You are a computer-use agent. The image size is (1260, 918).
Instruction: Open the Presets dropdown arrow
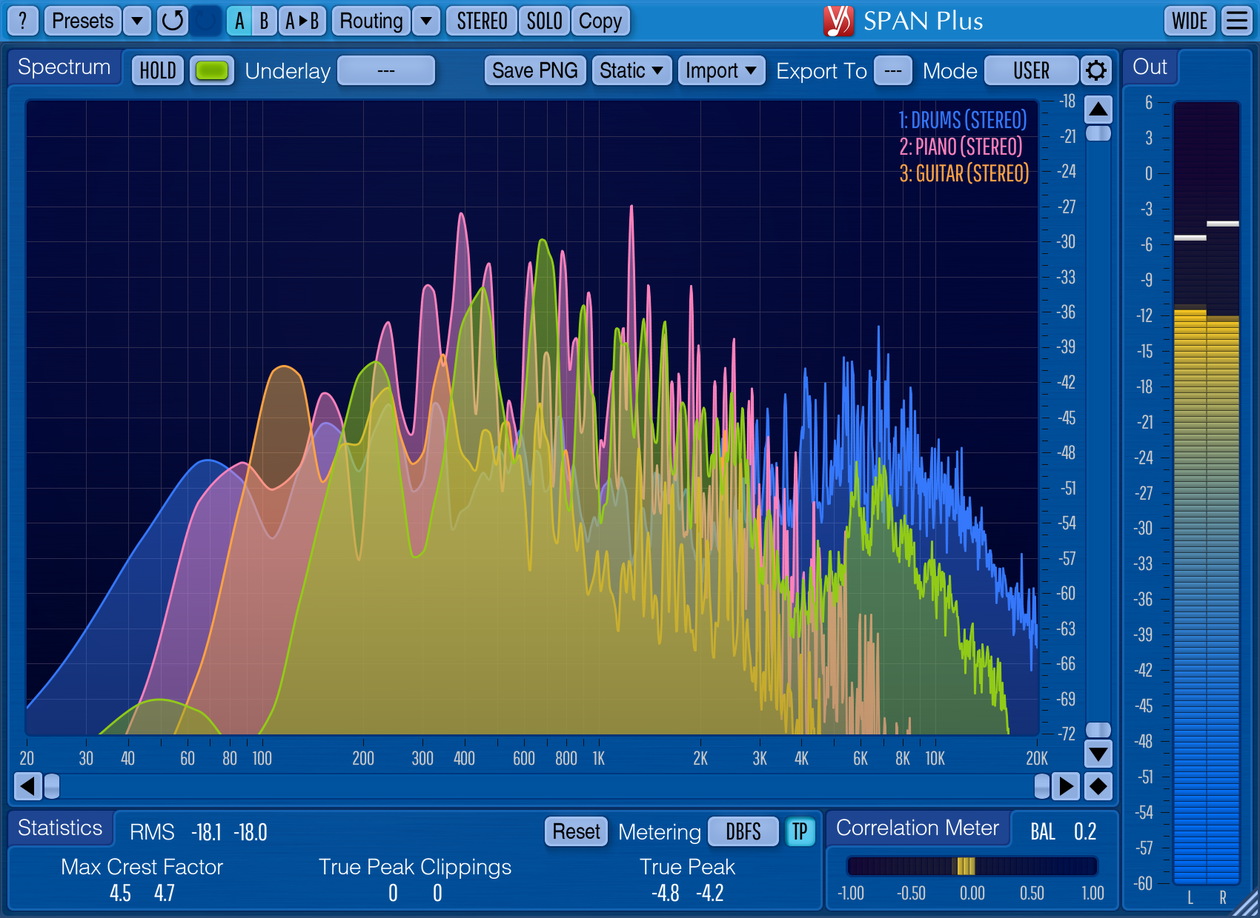tap(135, 20)
